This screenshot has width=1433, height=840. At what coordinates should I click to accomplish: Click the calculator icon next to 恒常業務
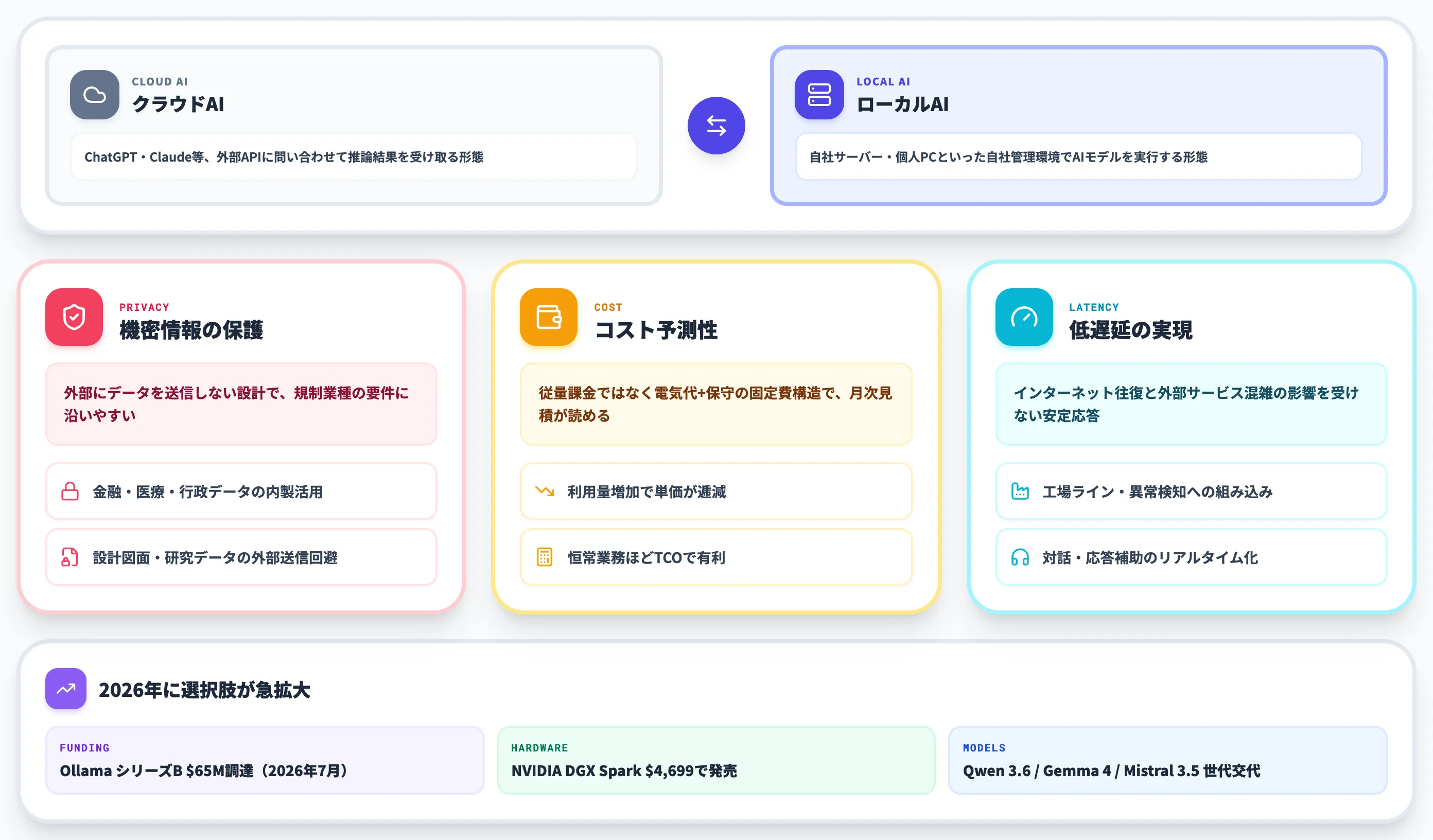(x=545, y=557)
